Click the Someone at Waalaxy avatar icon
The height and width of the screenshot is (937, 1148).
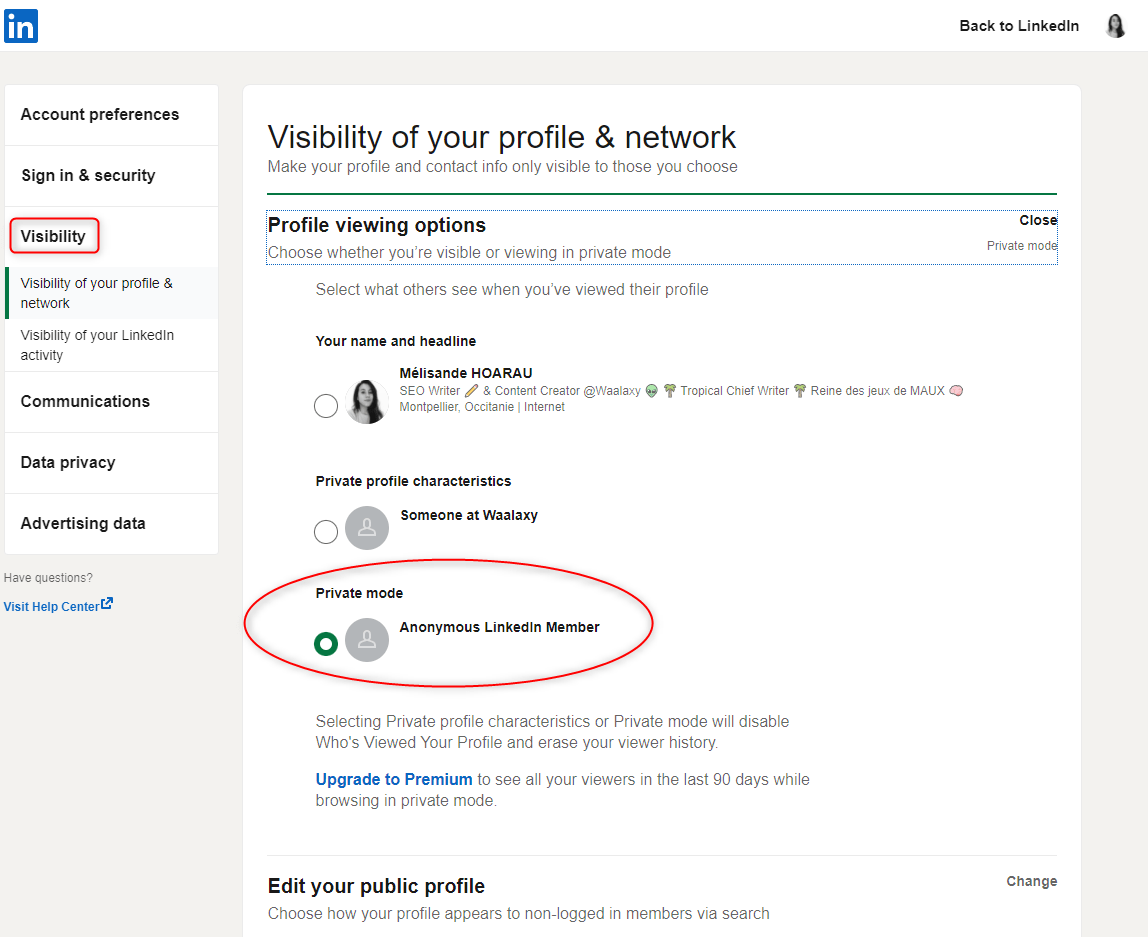click(x=367, y=528)
